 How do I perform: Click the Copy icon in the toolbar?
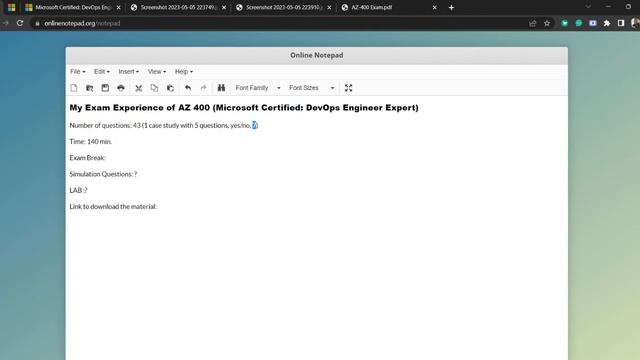coord(154,88)
